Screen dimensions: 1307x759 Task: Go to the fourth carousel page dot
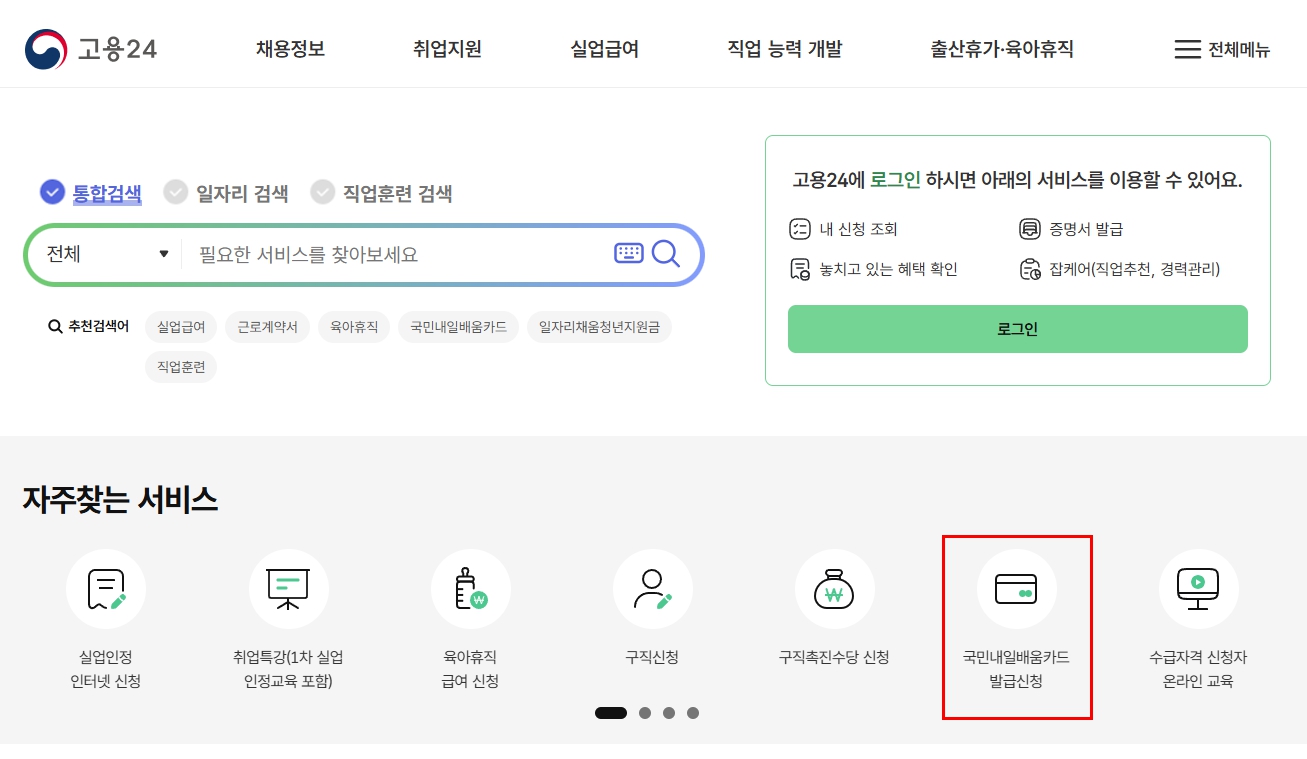pos(693,713)
